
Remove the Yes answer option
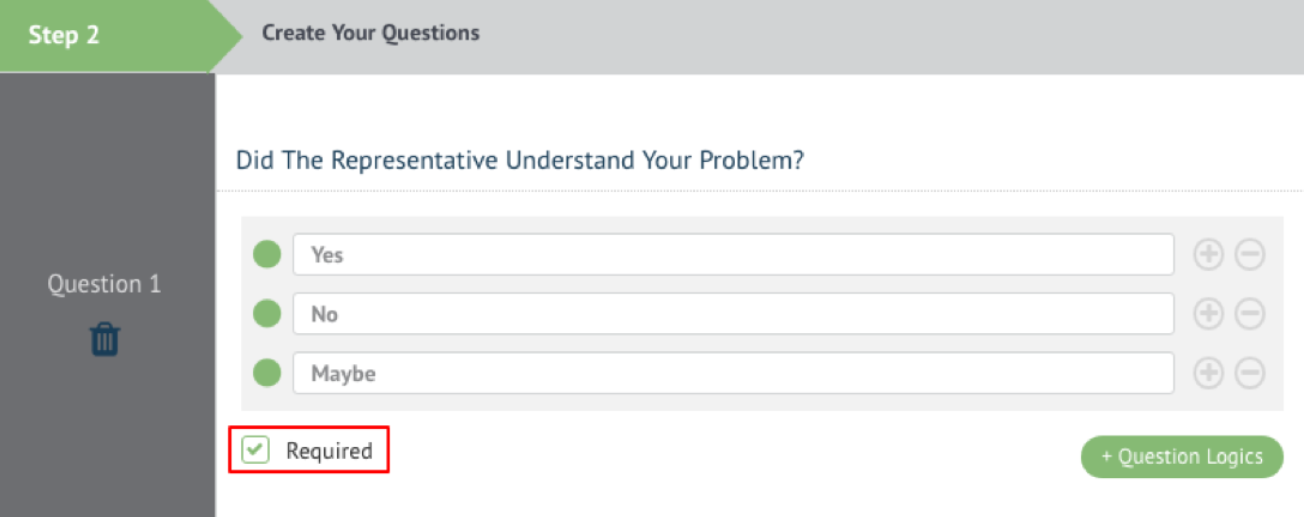pos(1250,255)
